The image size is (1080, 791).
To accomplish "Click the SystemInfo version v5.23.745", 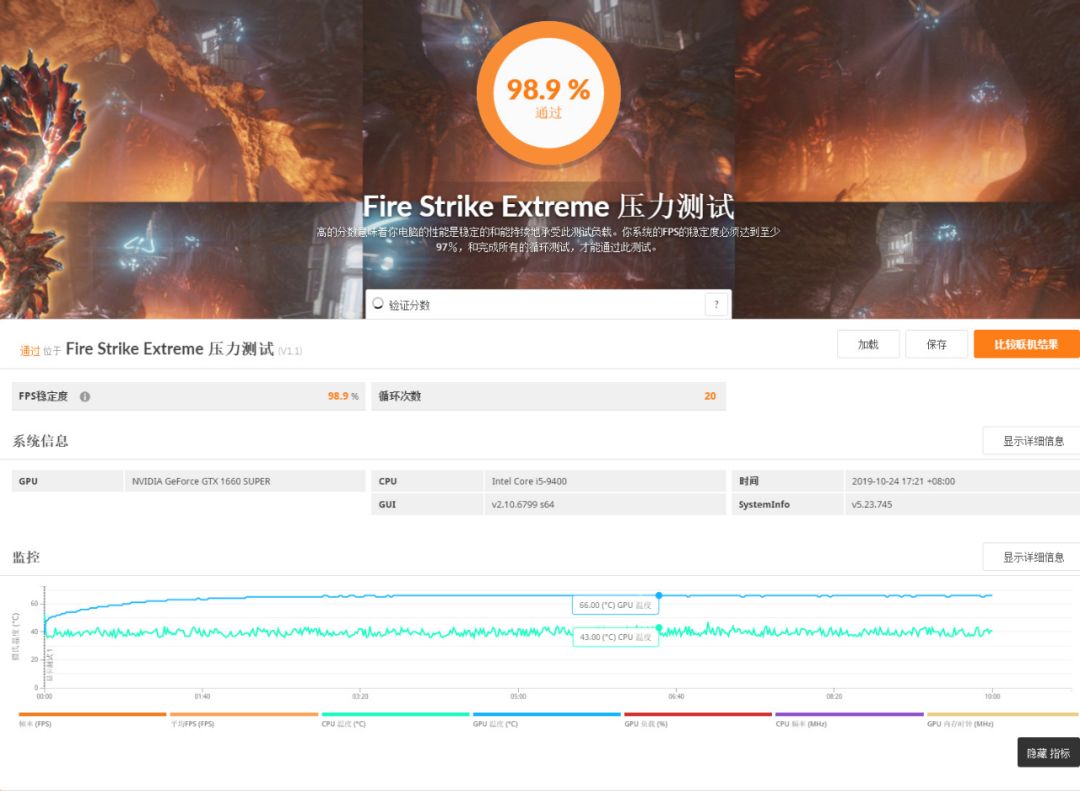I will (x=871, y=504).
